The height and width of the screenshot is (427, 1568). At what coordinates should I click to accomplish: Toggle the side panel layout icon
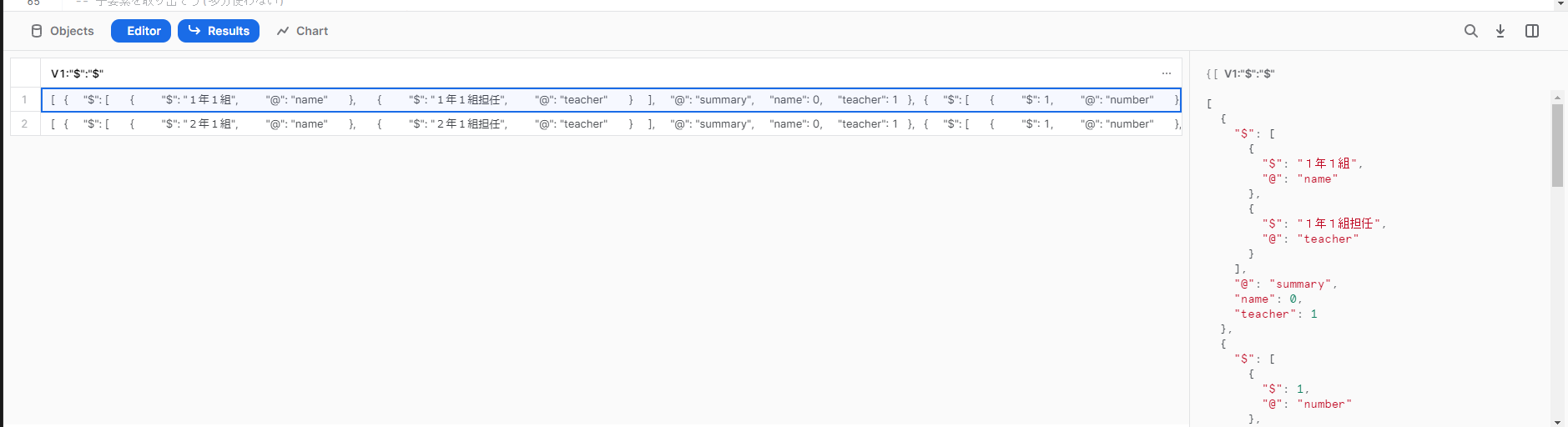pyautogui.click(x=1532, y=31)
